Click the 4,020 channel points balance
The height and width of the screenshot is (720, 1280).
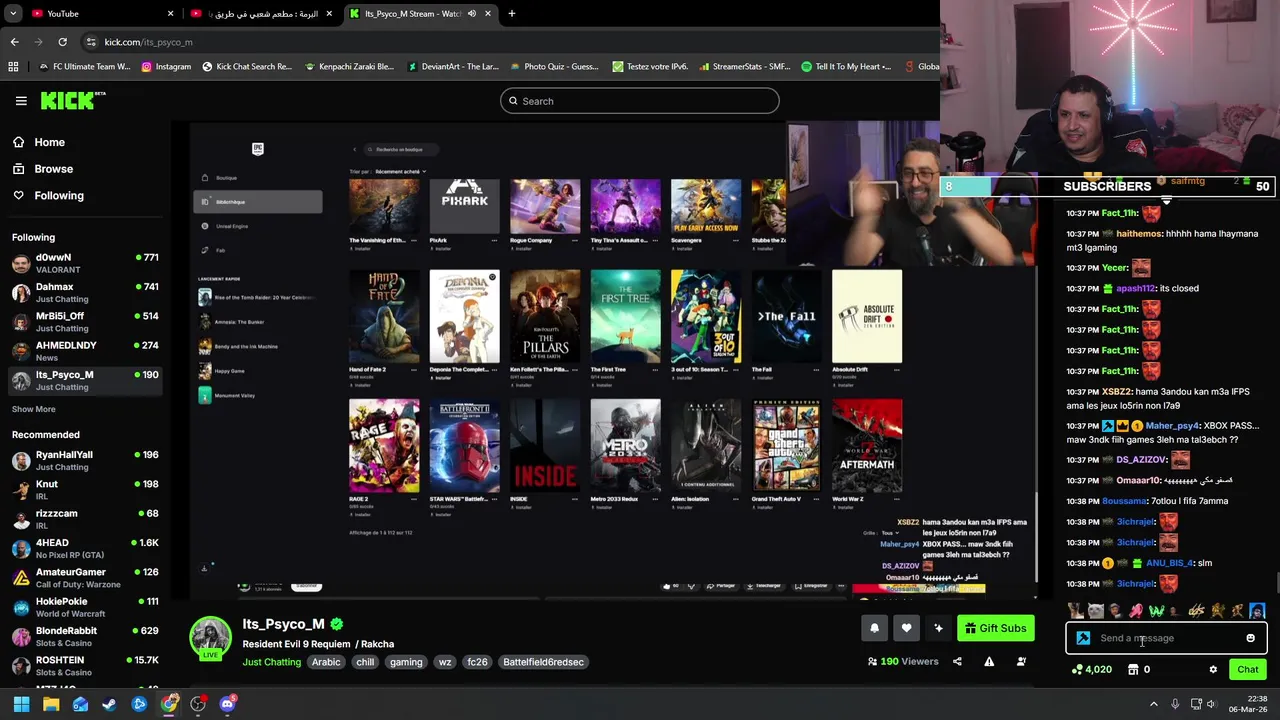[x=1092, y=670]
